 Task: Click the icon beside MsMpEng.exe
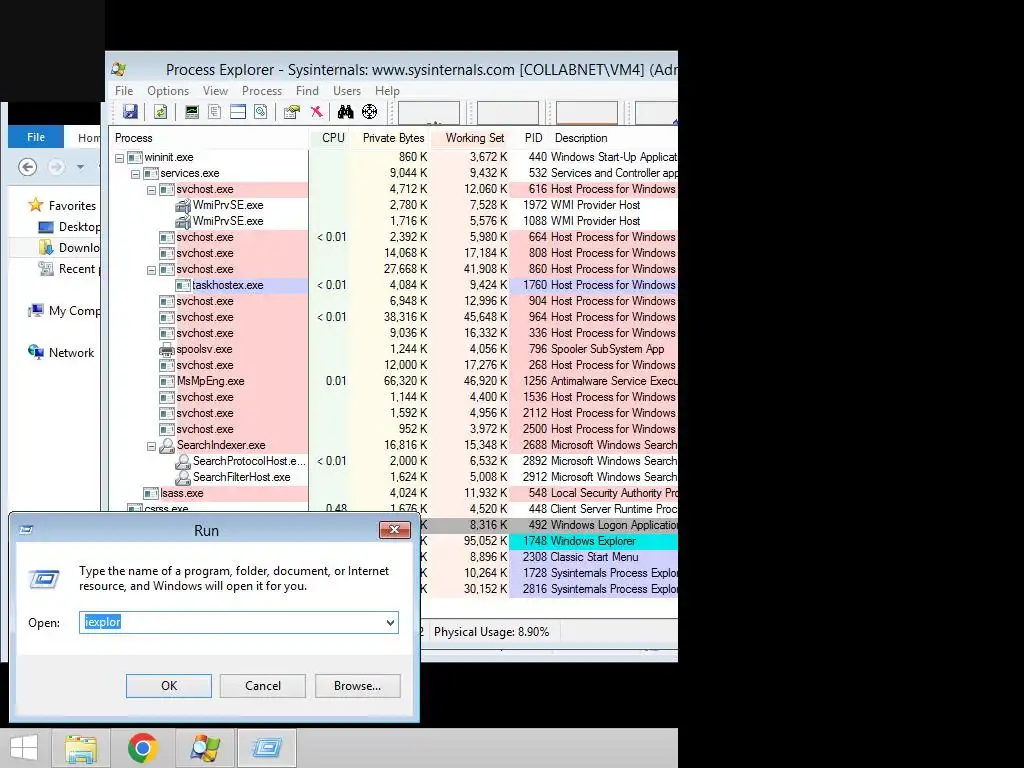coord(167,381)
